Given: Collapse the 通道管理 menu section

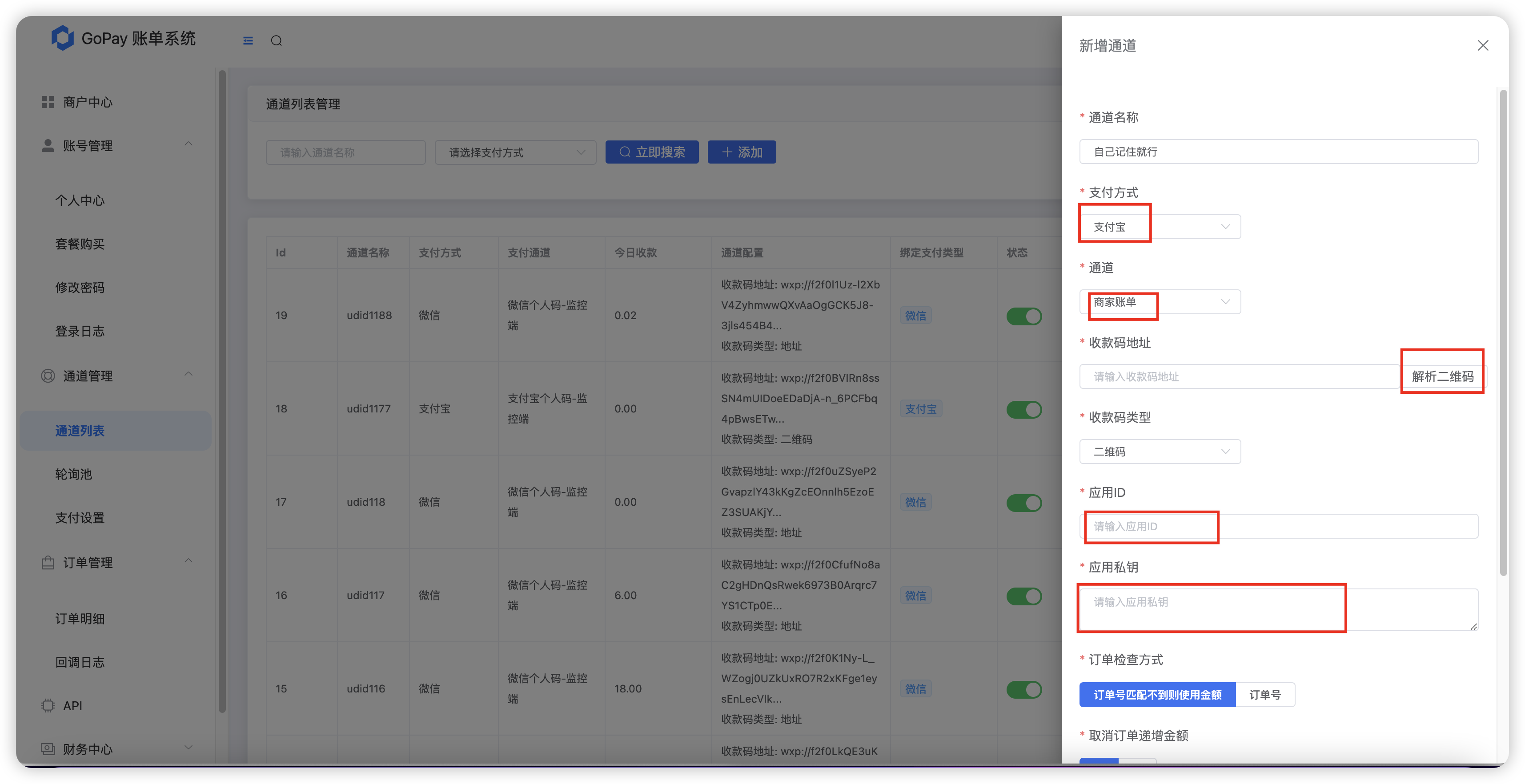Looking at the screenshot, I should click(x=188, y=375).
